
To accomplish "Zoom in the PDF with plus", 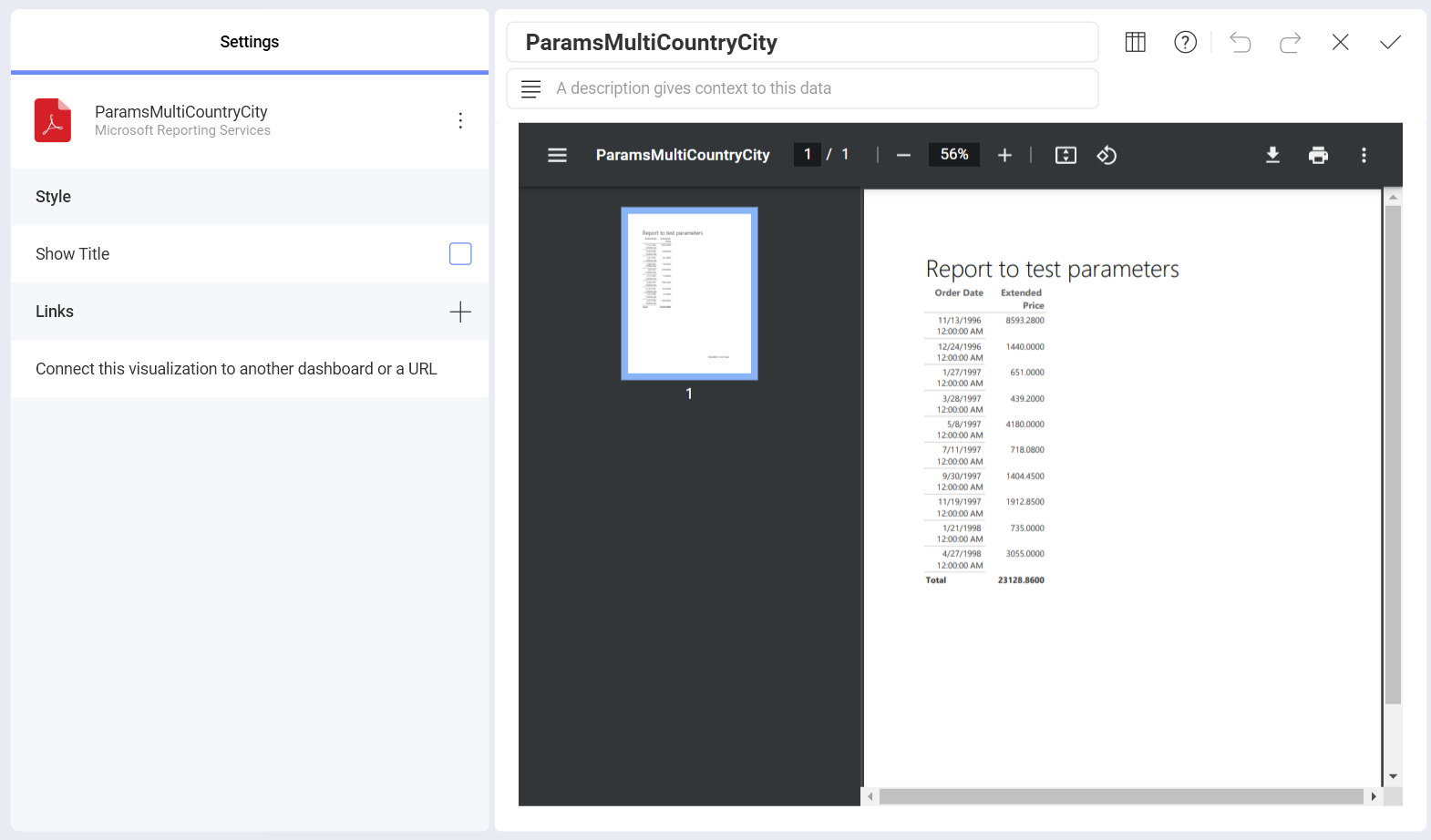I will point(1004,156).
